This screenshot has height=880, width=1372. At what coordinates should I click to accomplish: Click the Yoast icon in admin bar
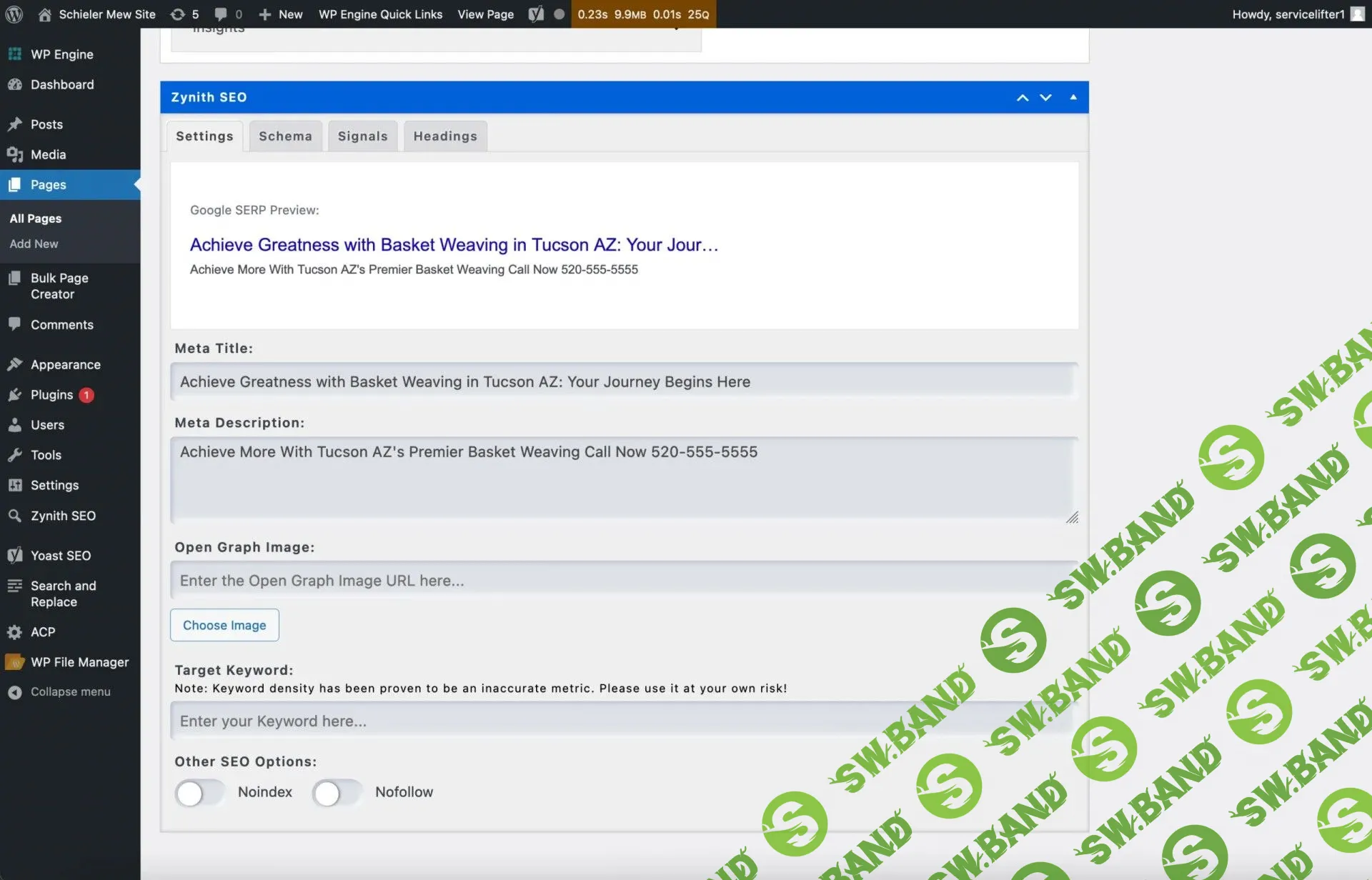pyautogui.click(x=536, y=14)
